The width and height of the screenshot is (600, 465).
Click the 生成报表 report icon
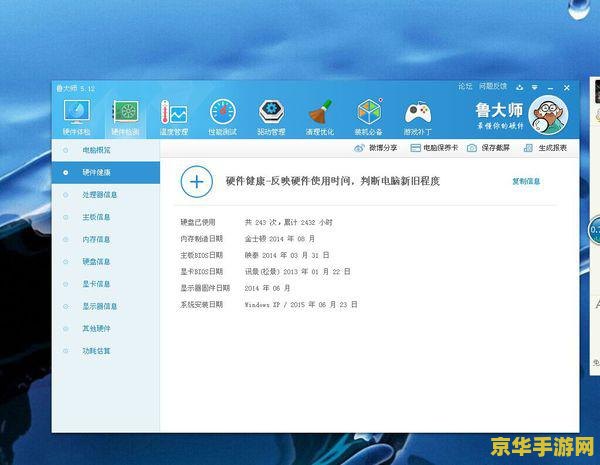click(x=528, y=148)
